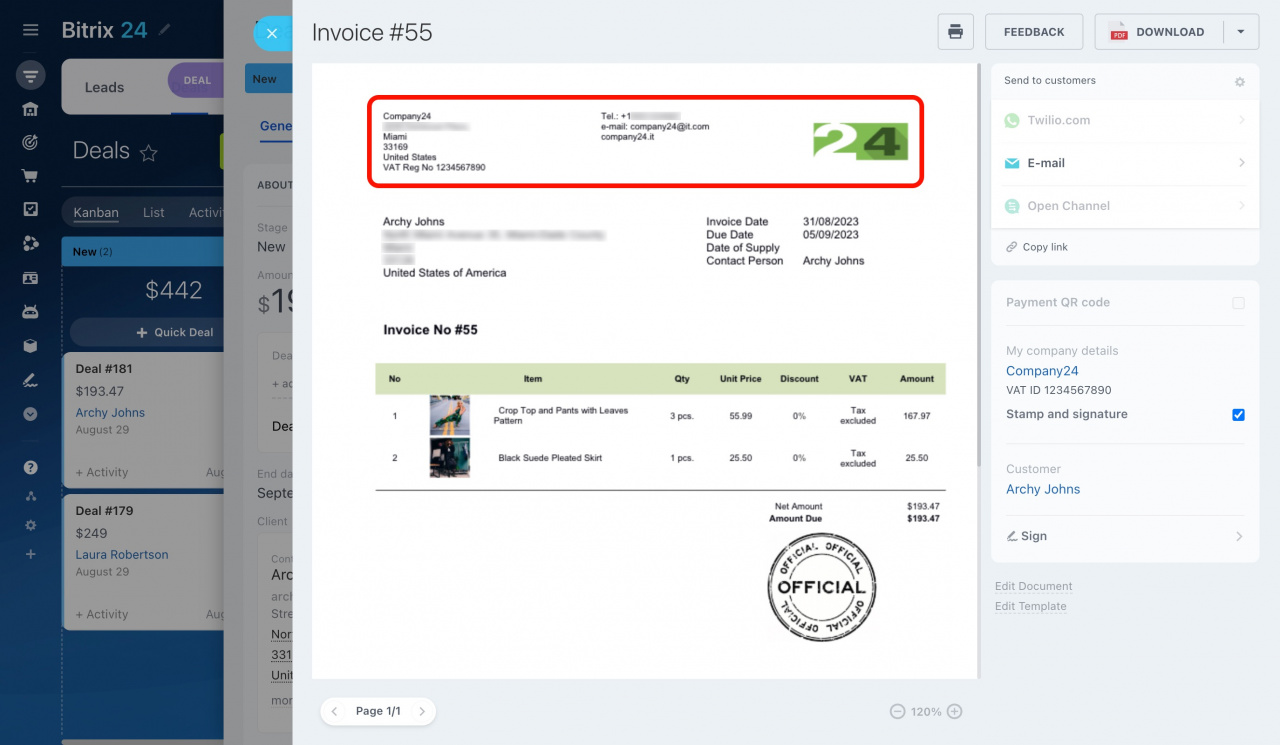The image size is (1280, 745).
Task: Expand the Twilio.com row chevron
Action: pos(1242,120)
